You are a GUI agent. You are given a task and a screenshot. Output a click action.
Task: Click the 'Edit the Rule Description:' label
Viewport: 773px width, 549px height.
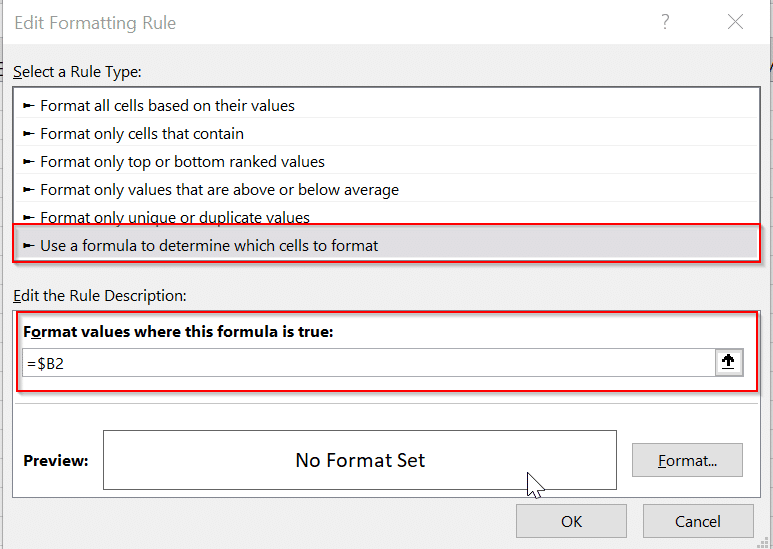pyautogui.click(x=99, y=295)
